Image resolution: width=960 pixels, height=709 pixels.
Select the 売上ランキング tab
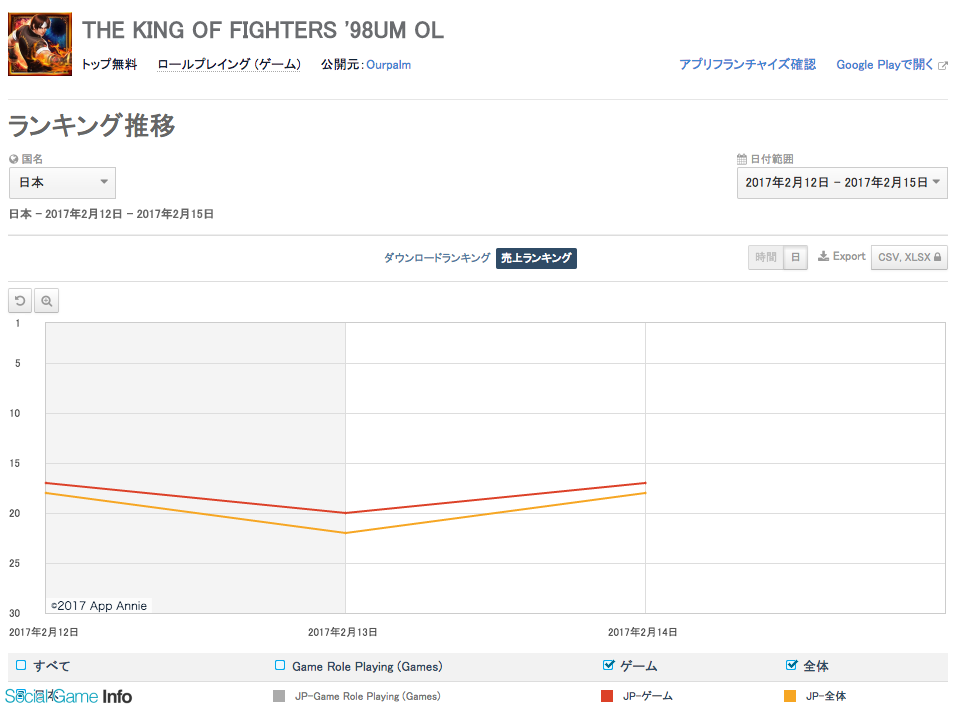[536, 258]
